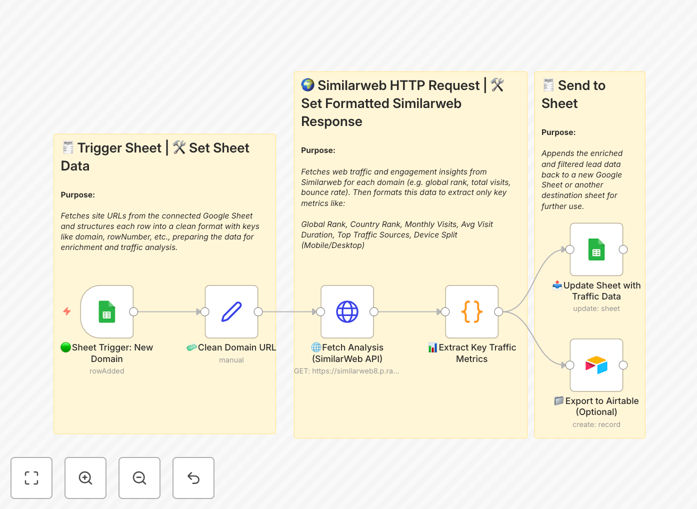Select the Extract Key Traffic Metrics node
This screenshot has height=509, width=697.
coord(472,312)
